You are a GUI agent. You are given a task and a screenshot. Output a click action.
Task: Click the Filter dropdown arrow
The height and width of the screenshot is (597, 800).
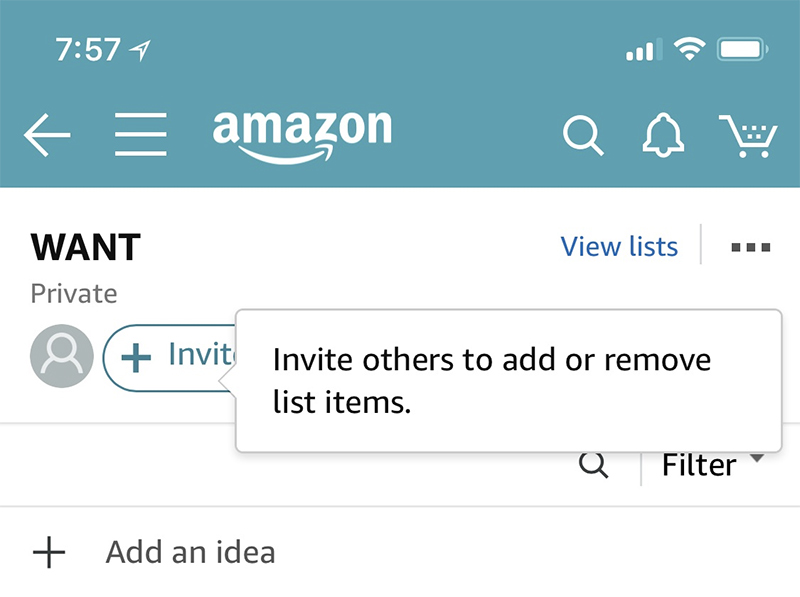758,458
